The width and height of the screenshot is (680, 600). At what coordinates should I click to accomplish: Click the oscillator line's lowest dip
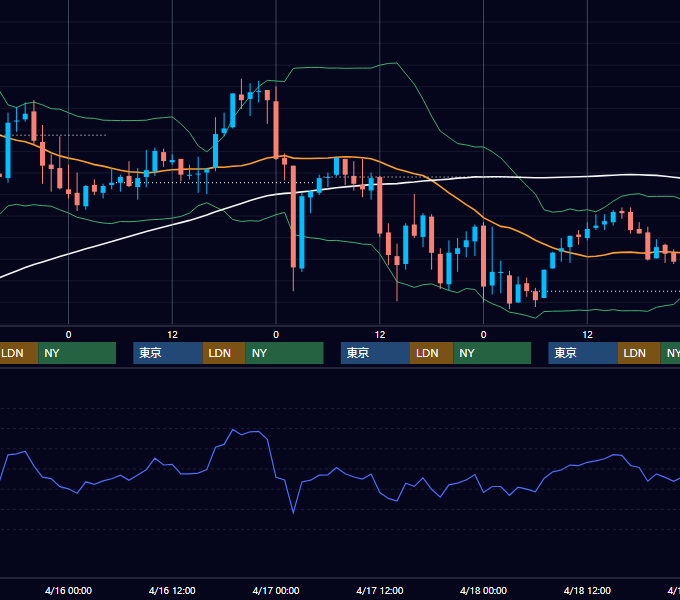click(293, 513)
